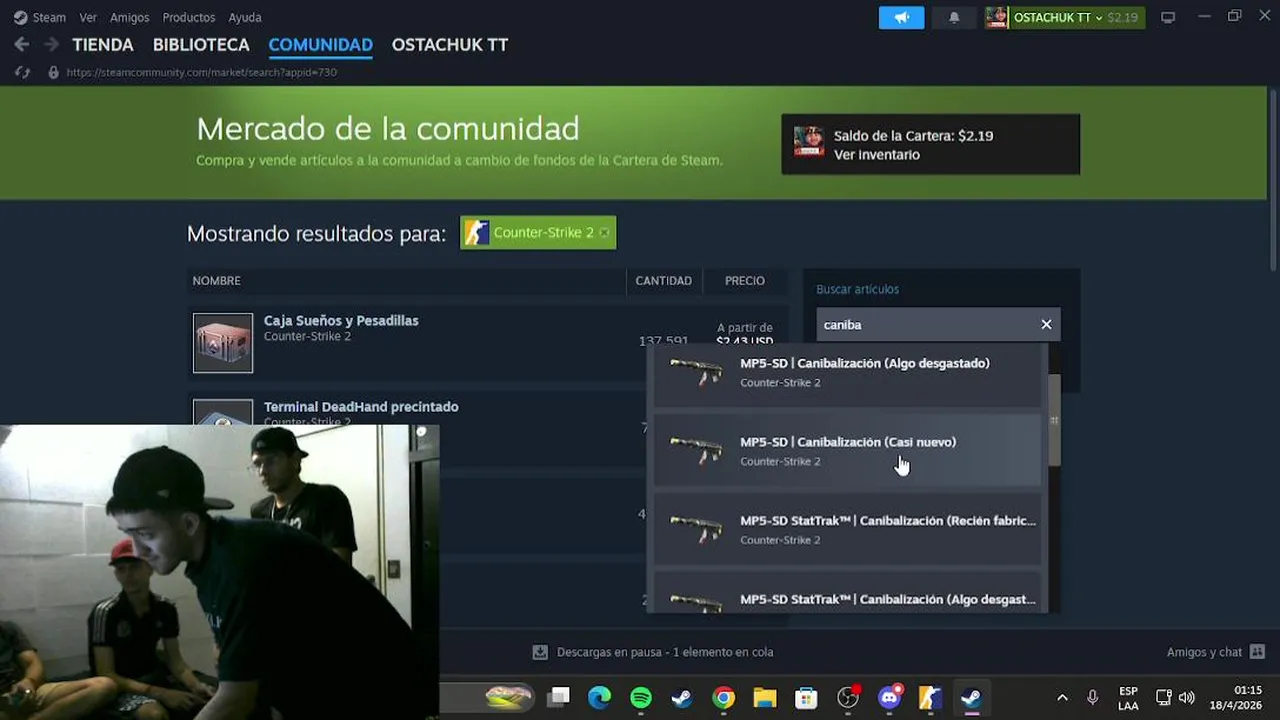Select MP5-SD StatTrak Canibalización (Algo desgastado) suggestion
1280x720 pixels.
point(847,593)
